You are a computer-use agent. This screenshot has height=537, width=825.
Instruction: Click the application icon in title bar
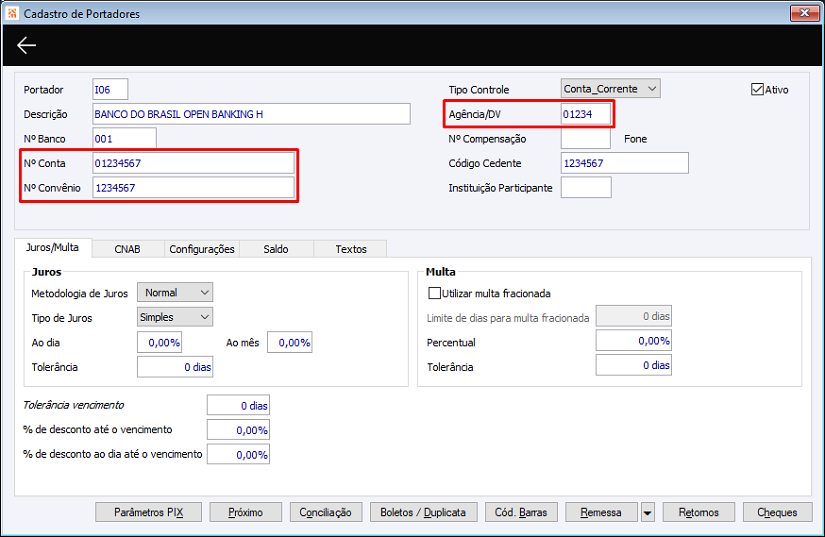(12, 13)
